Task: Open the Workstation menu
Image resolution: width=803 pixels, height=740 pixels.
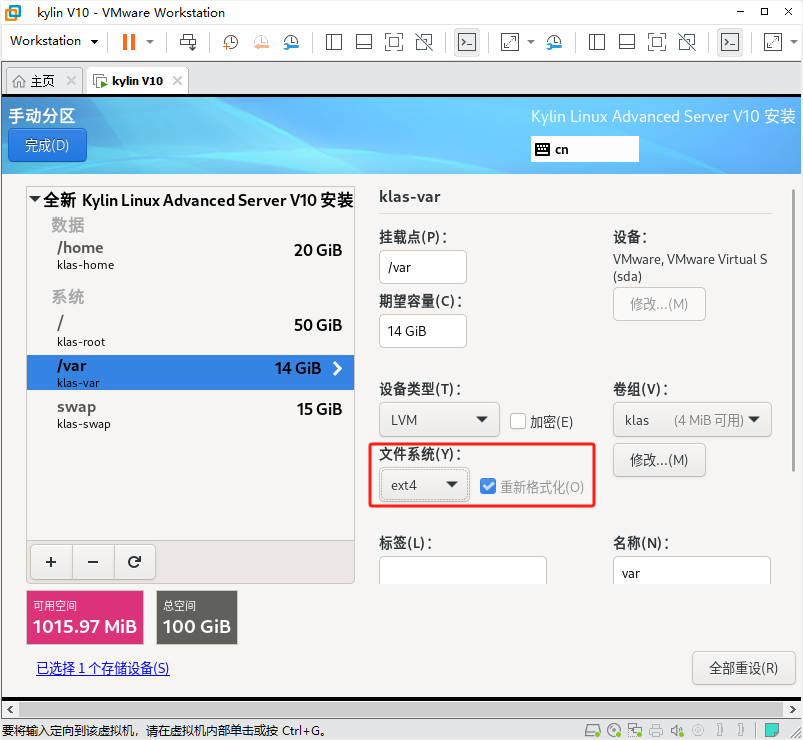Action: coord(54,41)
